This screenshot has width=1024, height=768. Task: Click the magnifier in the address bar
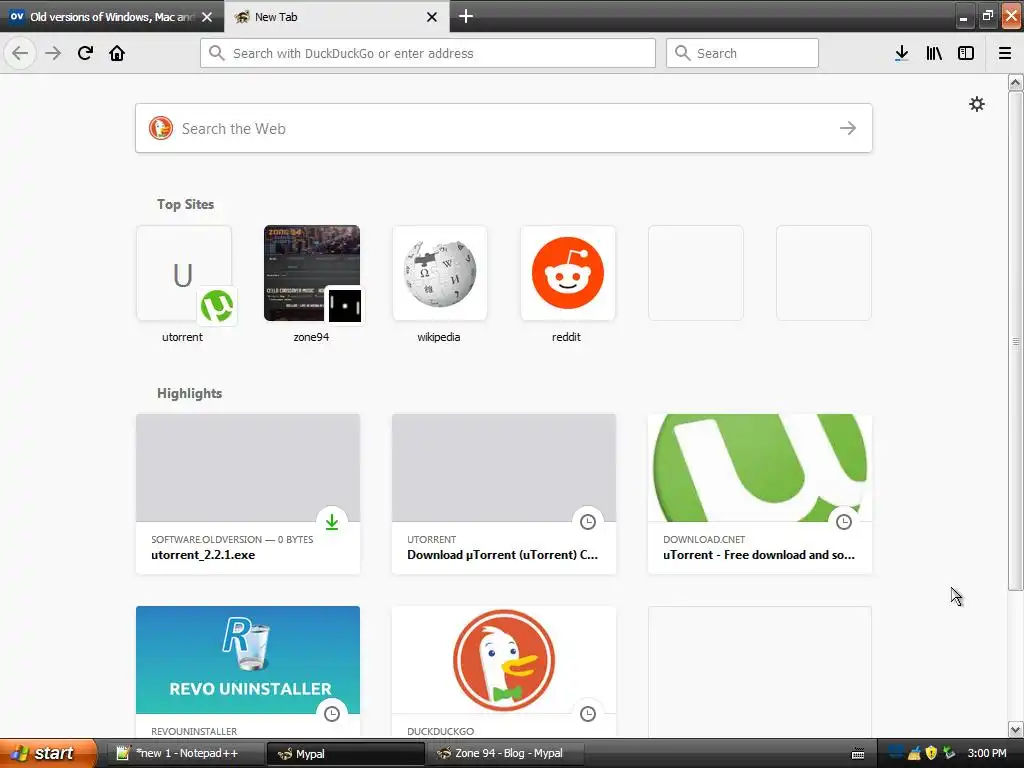217,53
